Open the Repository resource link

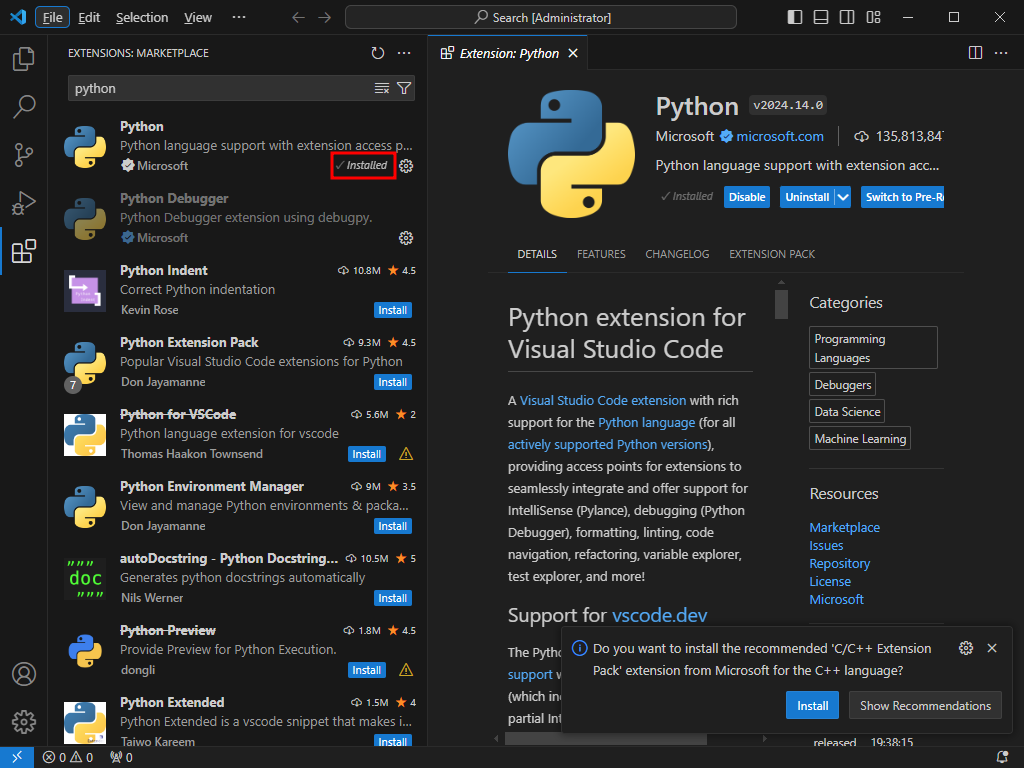pyautogui.click(x=839, y=563)
